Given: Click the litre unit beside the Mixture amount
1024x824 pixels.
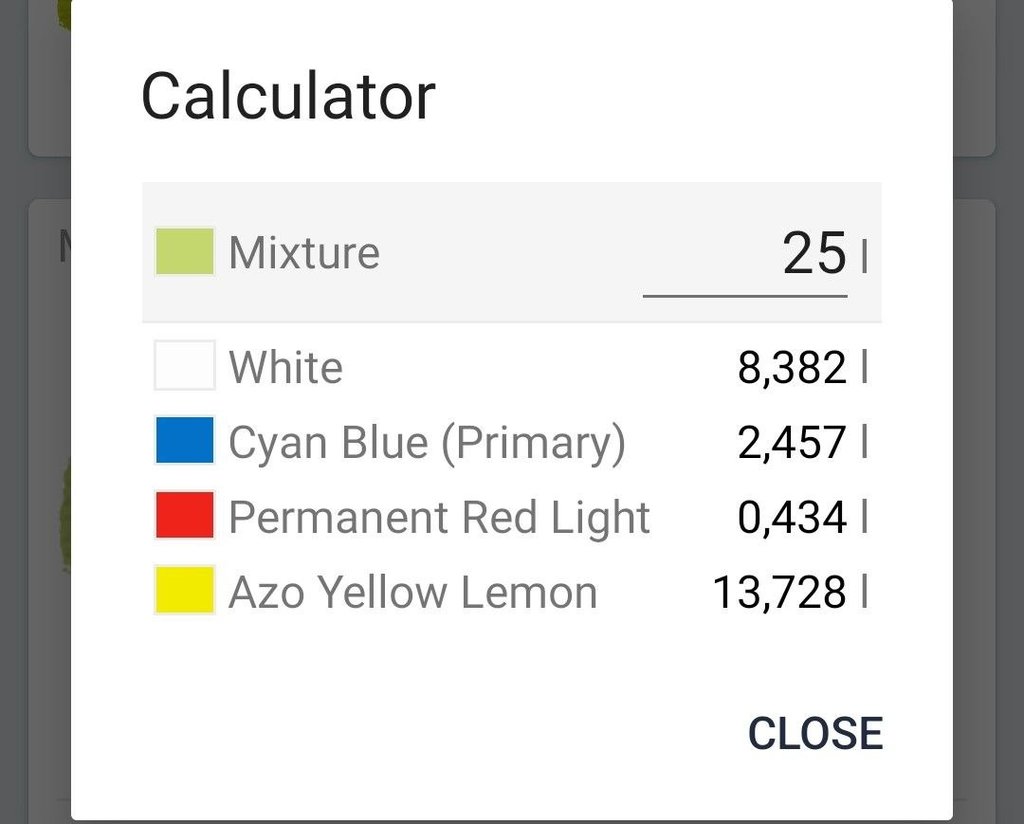Looking at the screenshot, I should pos(864,258).
